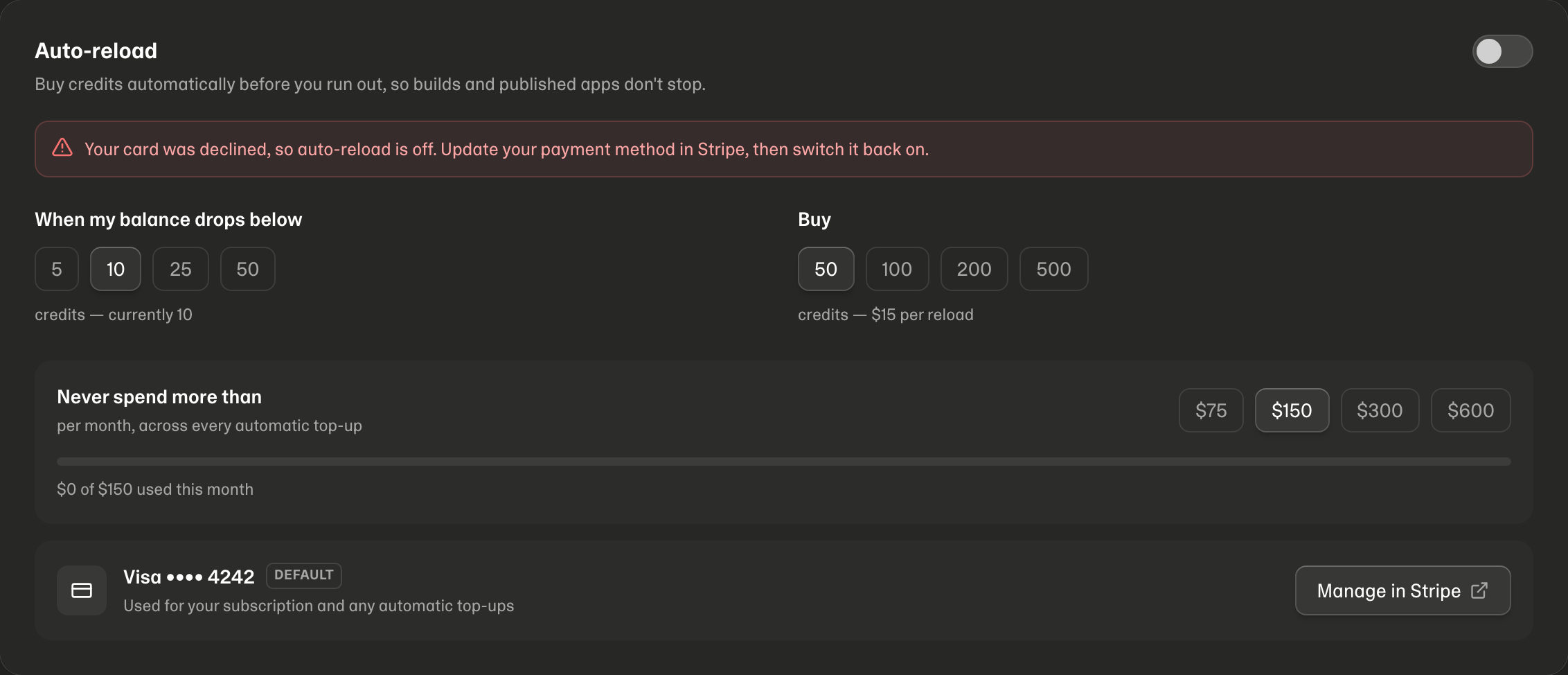Image resolution: width=1568 pixels, height=675 pixels.
Task: Click the Visa •••• 4242 card label
Action: pyautogui.click(x=189, y=577)
